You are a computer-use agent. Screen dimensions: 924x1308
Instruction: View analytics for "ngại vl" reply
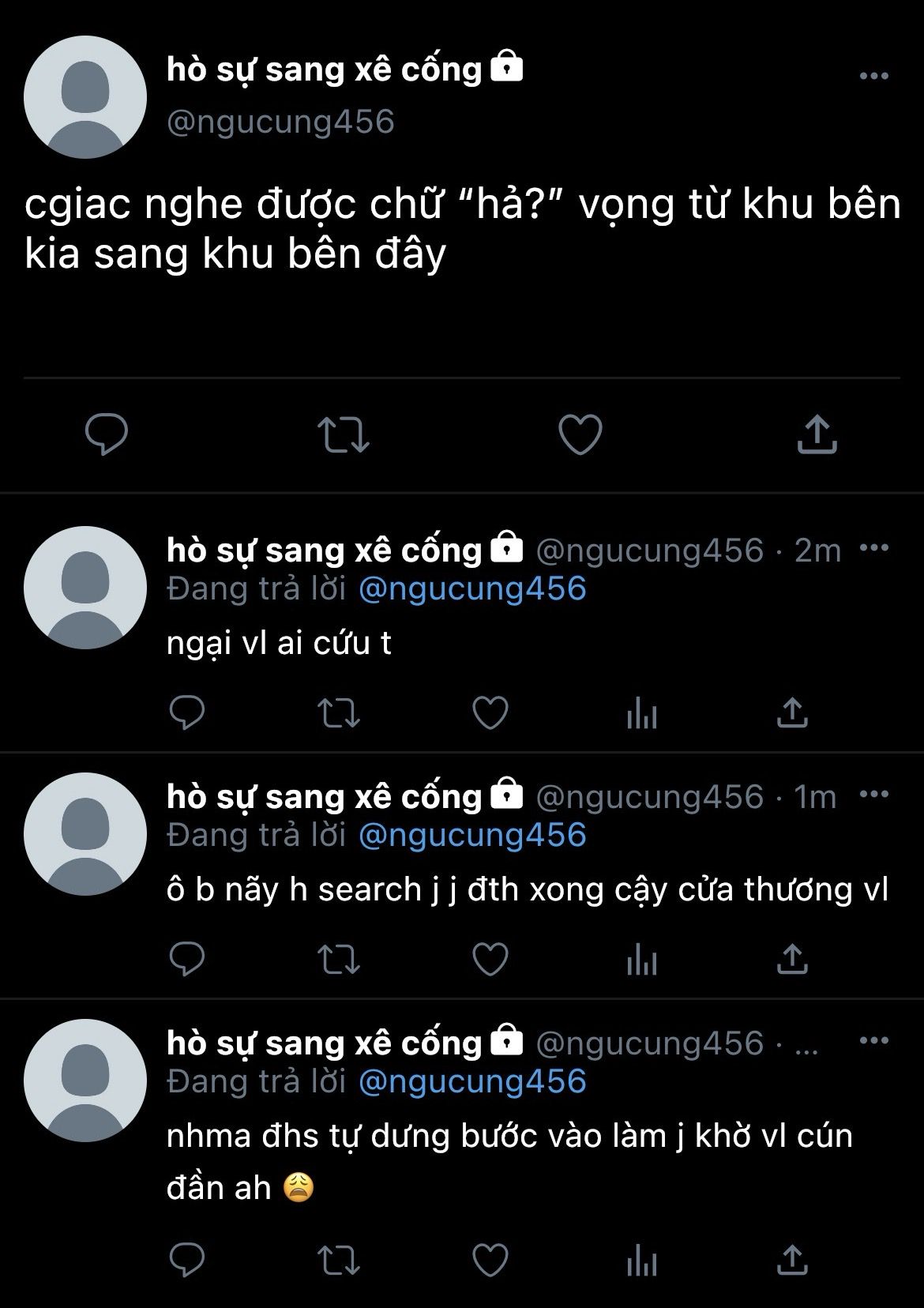tap(641, 714)
